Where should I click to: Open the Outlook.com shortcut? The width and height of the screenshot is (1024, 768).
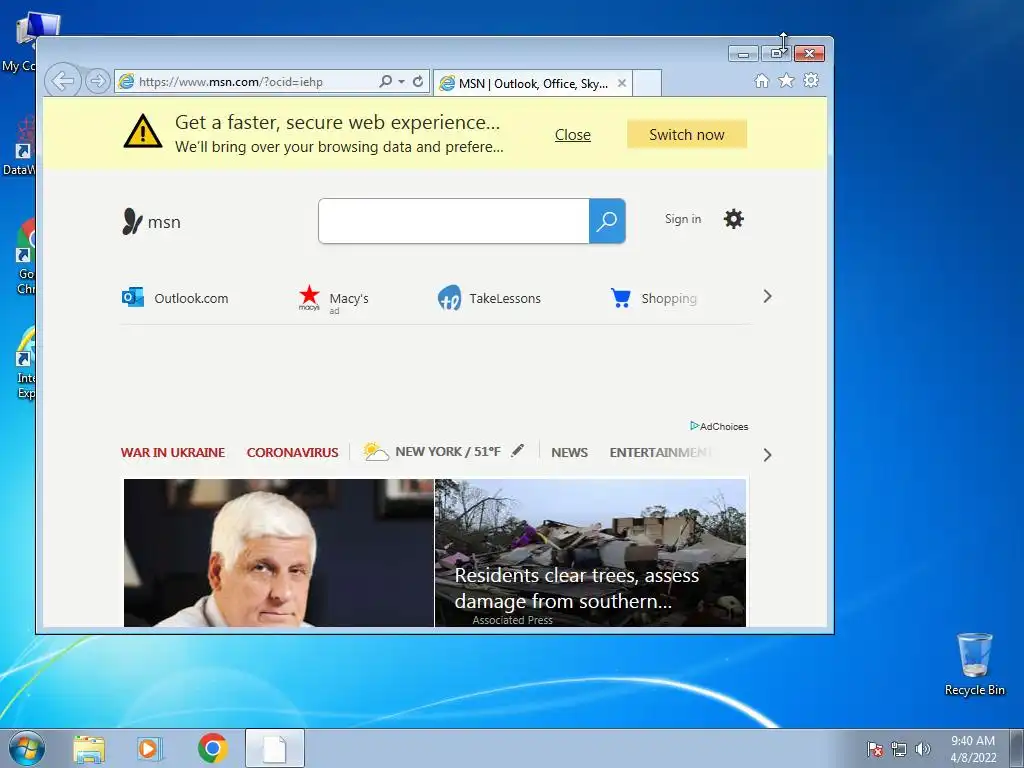[175, 298]
